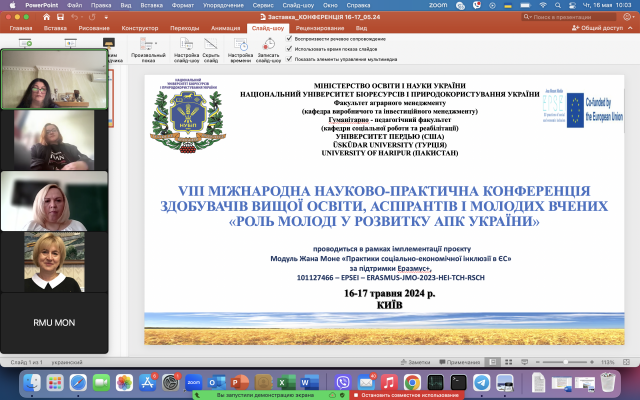Image resolution: width=640 pixels, height=400 pixels.
Task: Click the zoom out minus button
Action: [x=538, y=362]
